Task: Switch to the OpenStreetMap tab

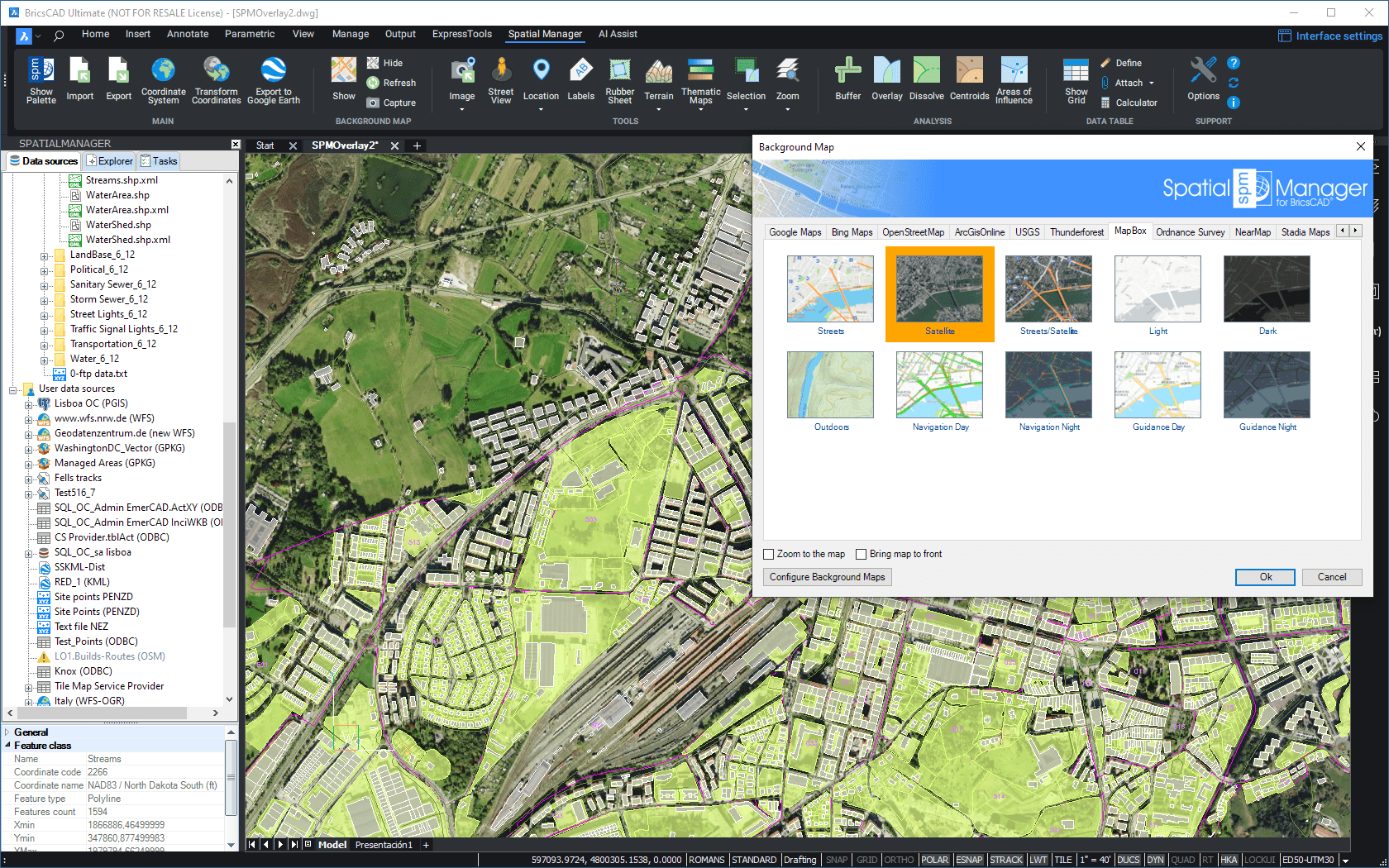Action: (913, 232)
